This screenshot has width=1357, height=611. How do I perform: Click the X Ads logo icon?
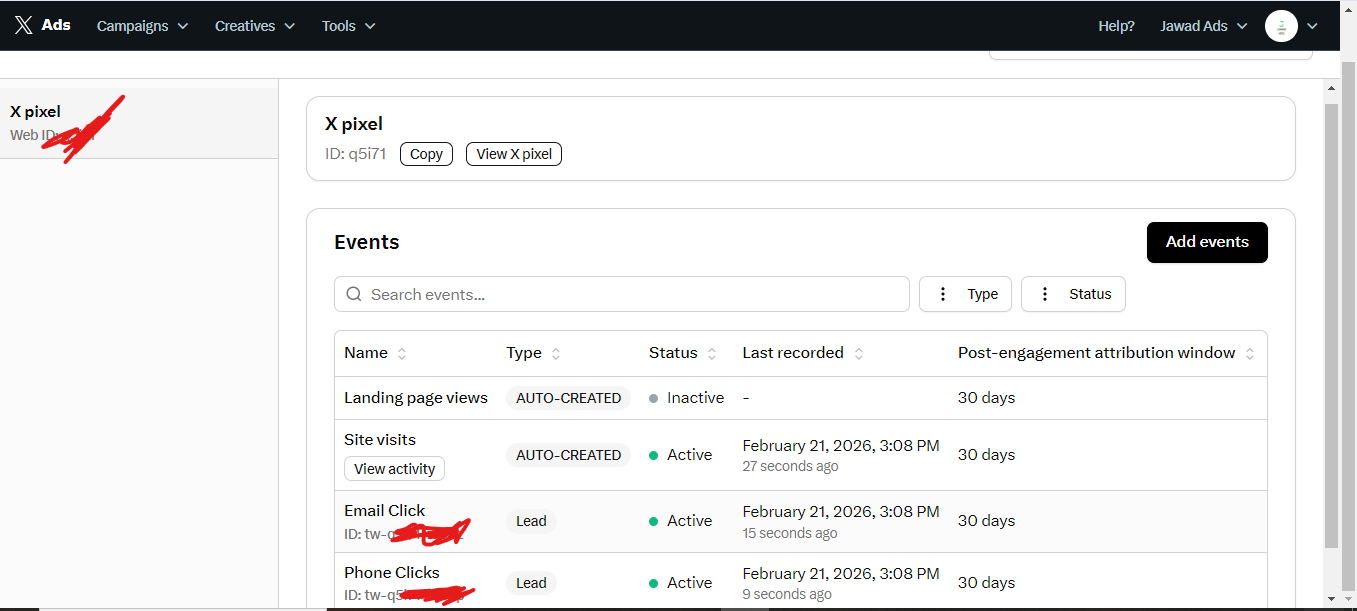point(24,26)
